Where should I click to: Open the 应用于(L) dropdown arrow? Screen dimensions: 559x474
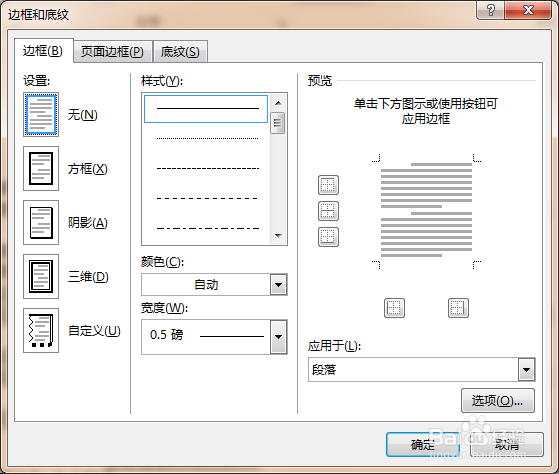click(526, 370)
